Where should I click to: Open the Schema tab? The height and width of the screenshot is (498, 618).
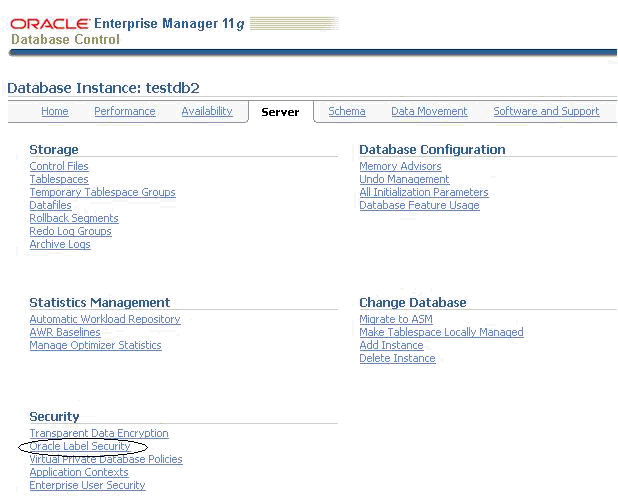(x=347, y=111)
